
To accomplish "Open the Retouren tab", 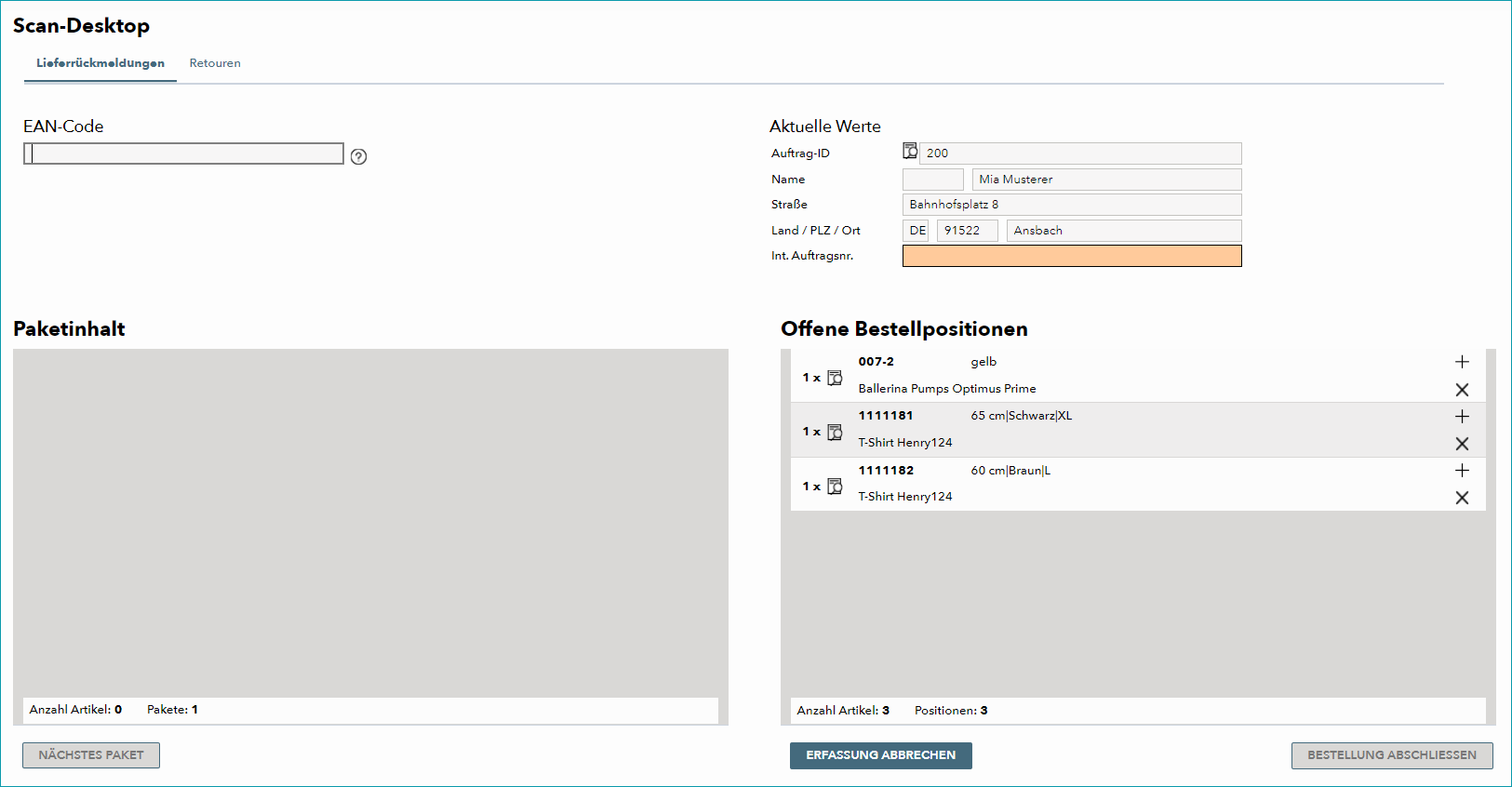I will pyautogui.click(x=215, y=63).
